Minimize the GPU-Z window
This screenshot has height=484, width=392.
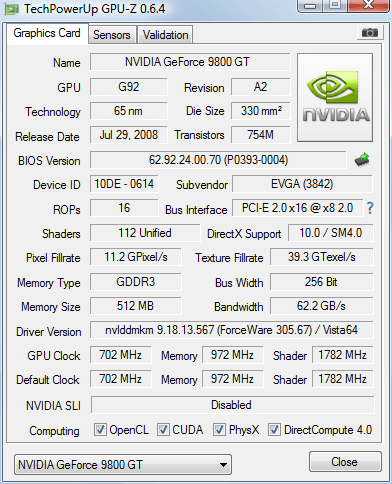(x=310, y=6)
